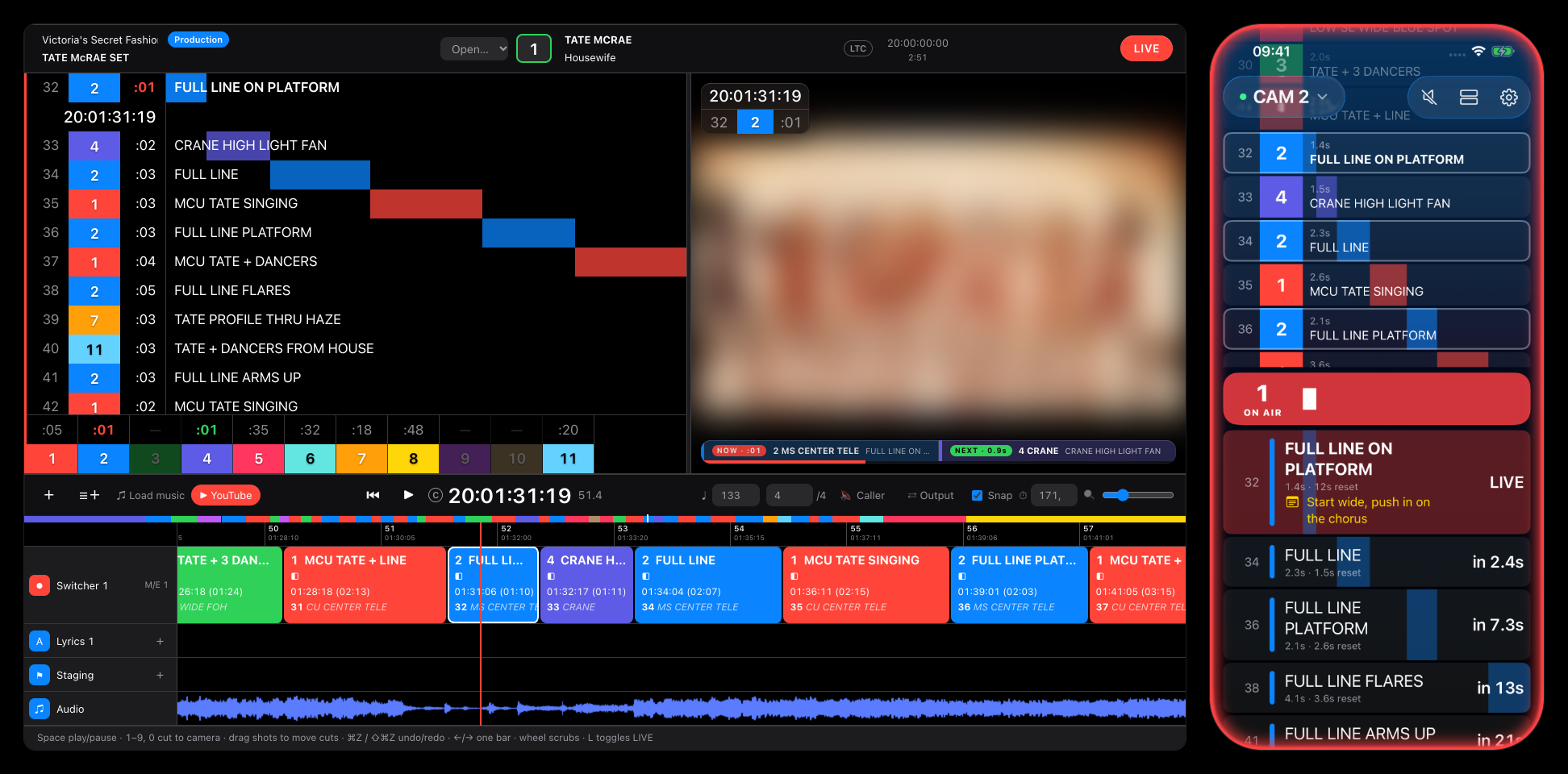Cut to camera 6 cyan swatch
Viewport: 1568px width, 774px height.
point(310,459)
